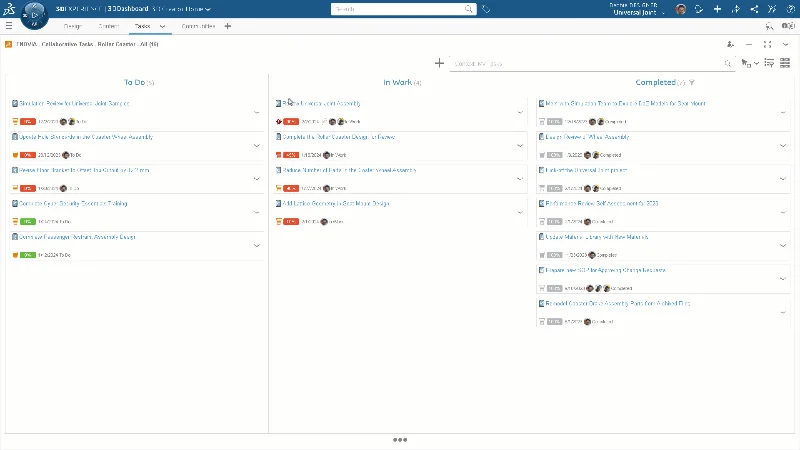Click the filter icon next to Completed
The height and width of the screenshot is (450, 800).
692,83
